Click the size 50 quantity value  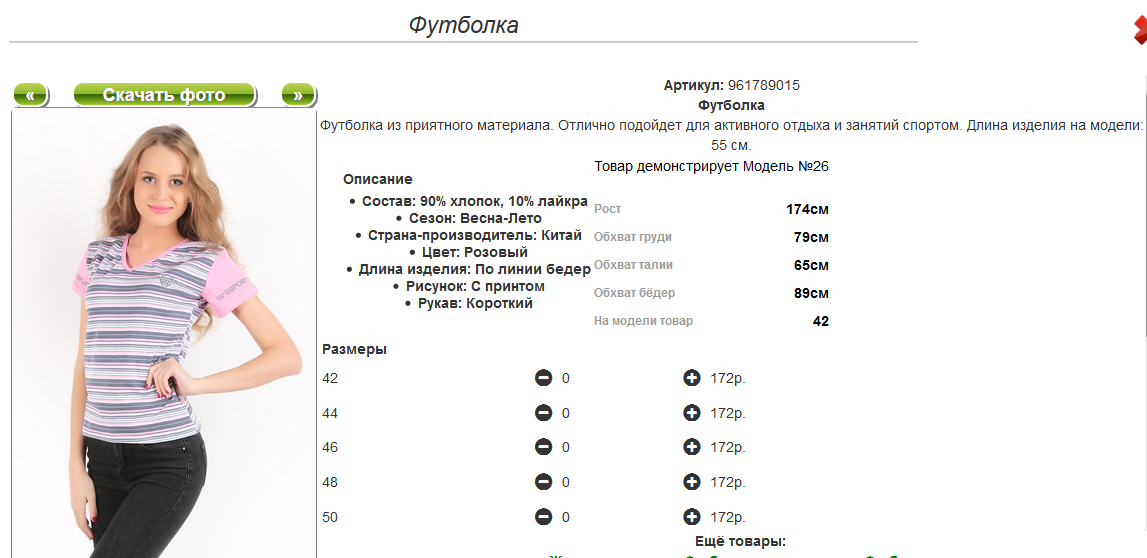point(565,518)
